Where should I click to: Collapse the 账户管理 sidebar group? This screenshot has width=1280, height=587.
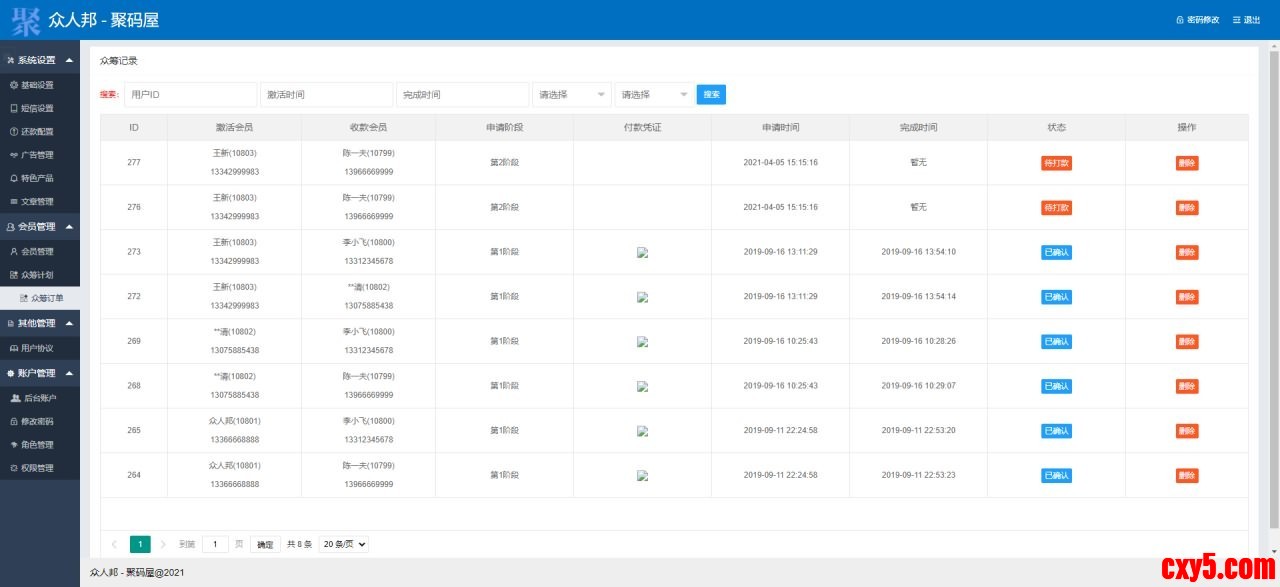pyautogui.click(x=69, y=373)
